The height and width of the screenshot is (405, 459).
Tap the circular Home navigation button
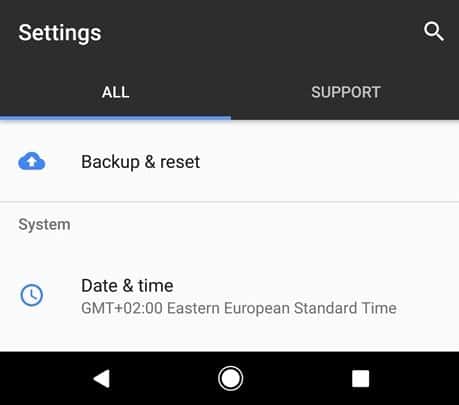tap(230, 378)
